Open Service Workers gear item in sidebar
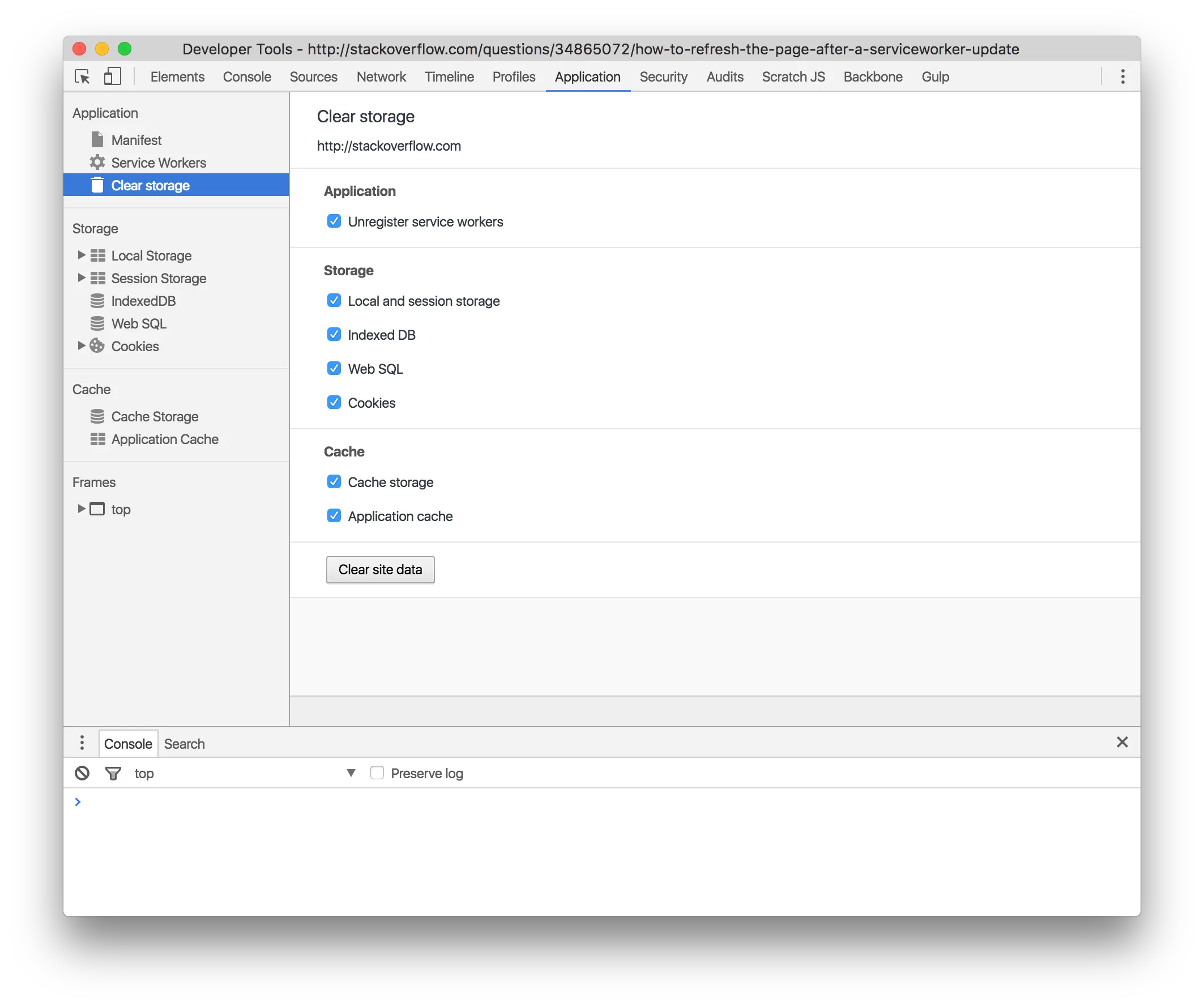The width and height of the screenshot is (1204, 1007). point(158,163)
